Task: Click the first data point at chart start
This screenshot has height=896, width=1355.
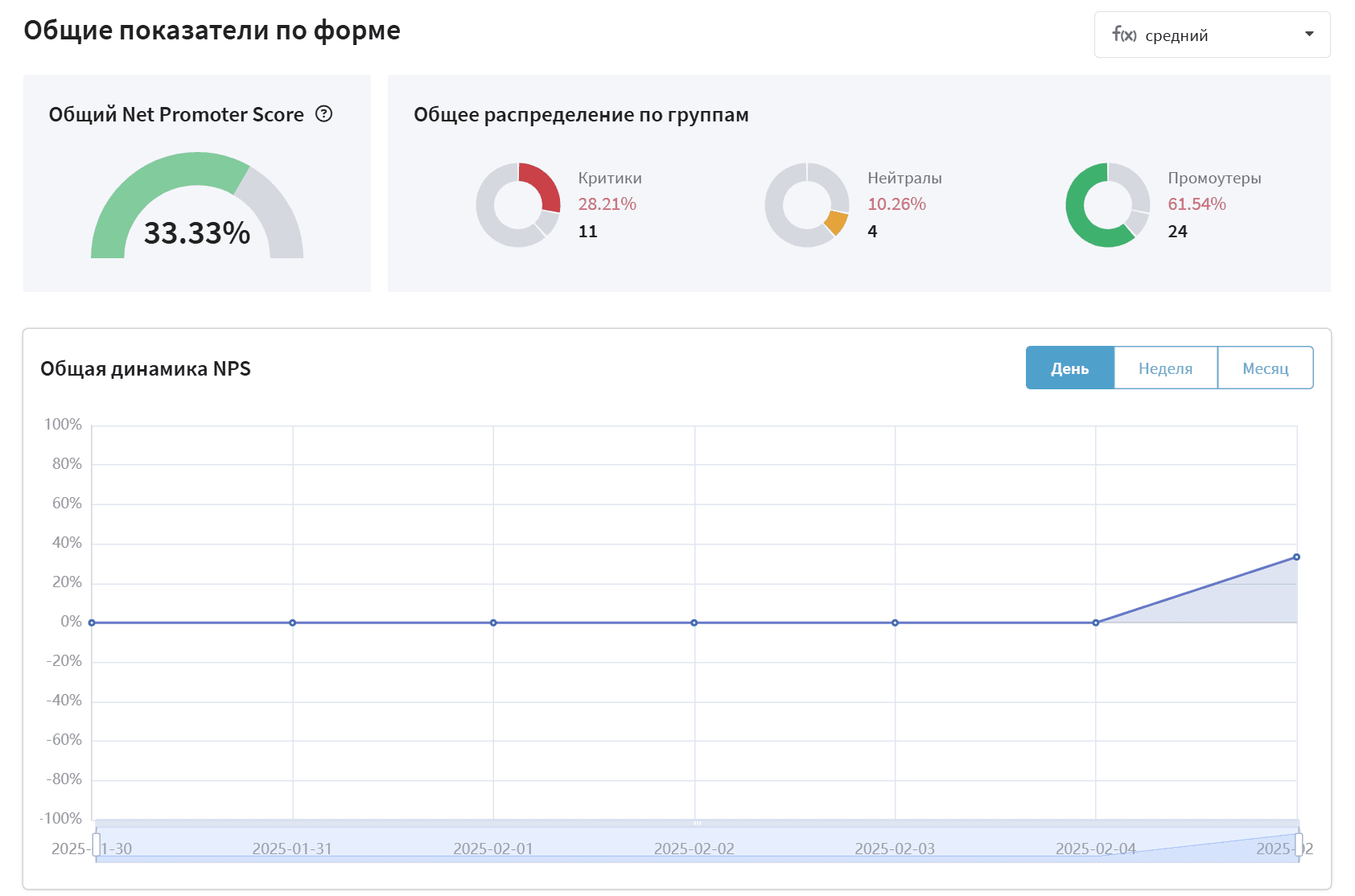Action: [92, 623]
